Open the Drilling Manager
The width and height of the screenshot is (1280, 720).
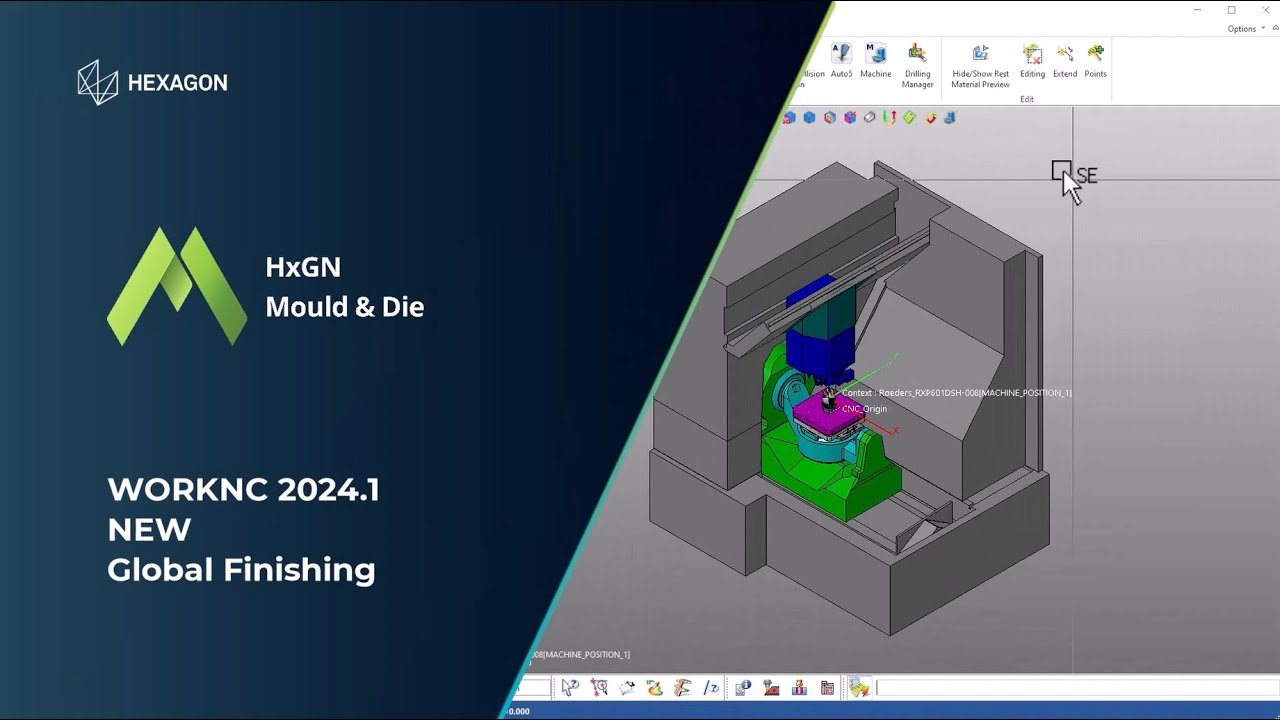pos(917,66)
